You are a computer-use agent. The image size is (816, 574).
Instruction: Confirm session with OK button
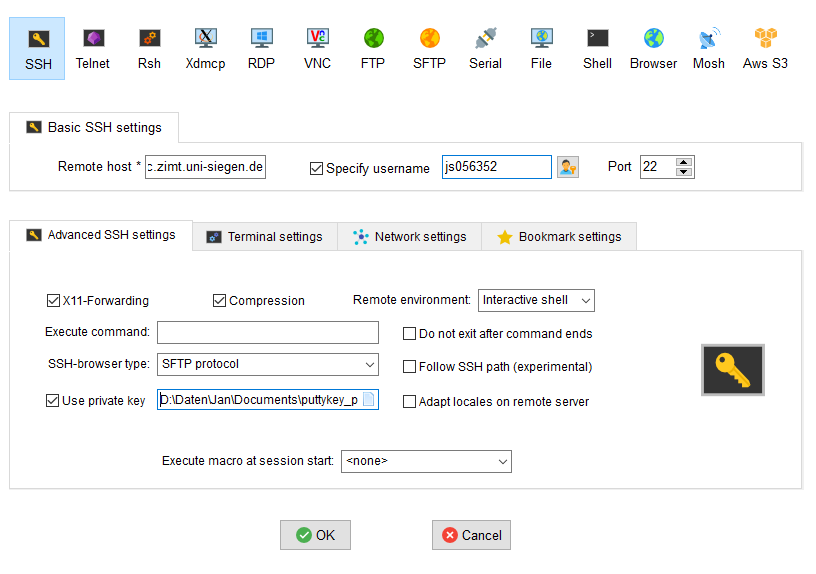coord(315,535)
